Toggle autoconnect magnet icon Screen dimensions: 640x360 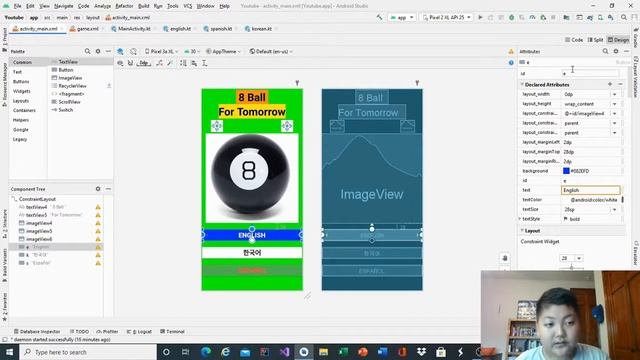tap(130, 63)
